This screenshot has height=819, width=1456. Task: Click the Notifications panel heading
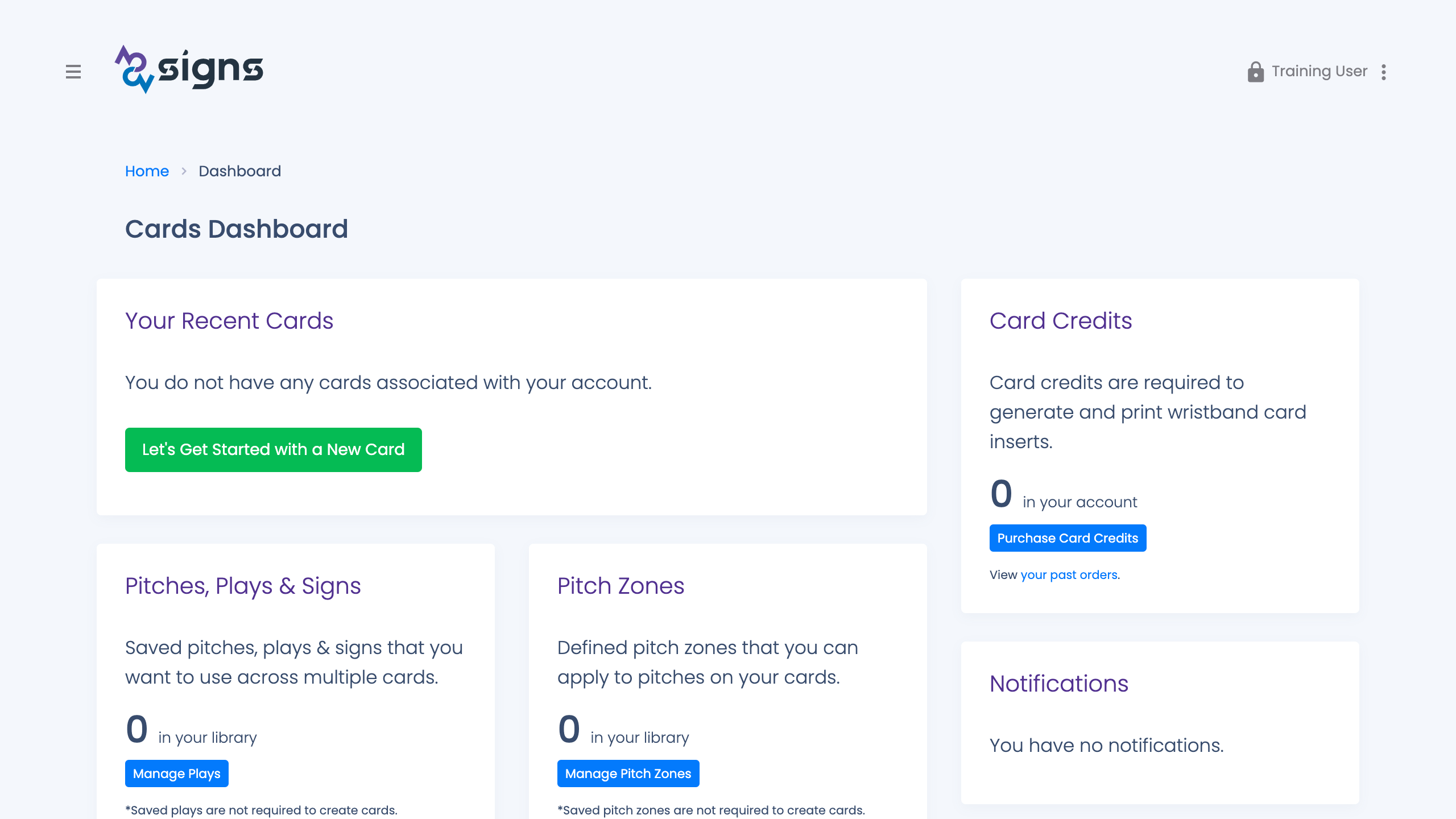(x=1060, y=684)
